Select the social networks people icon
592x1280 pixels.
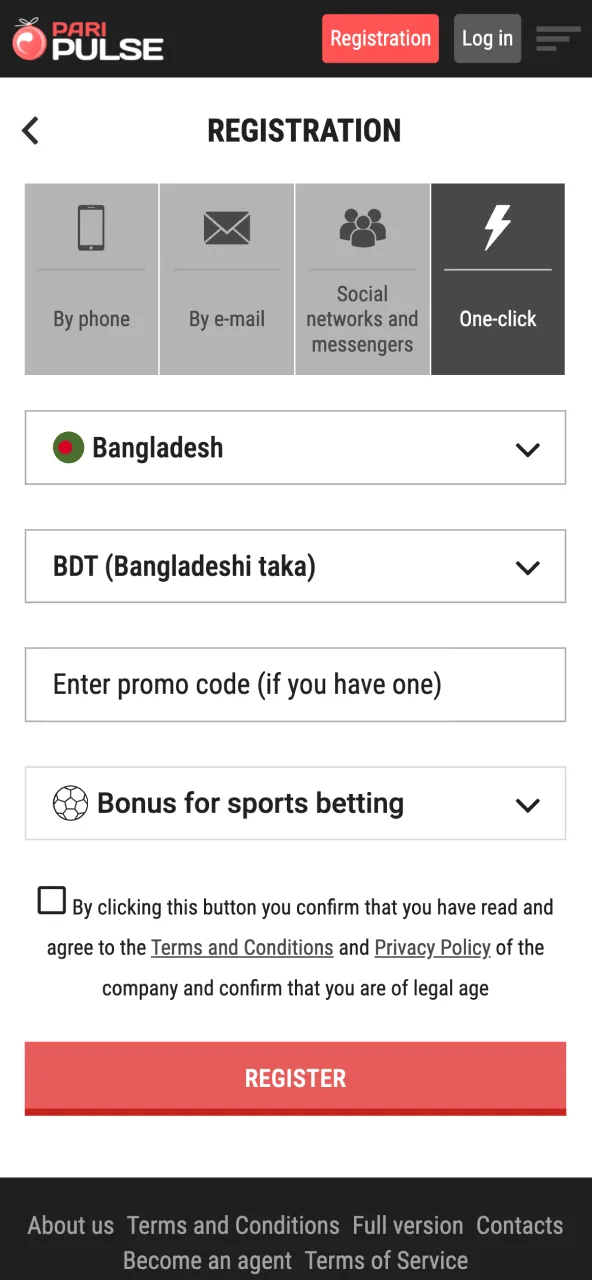362,226
